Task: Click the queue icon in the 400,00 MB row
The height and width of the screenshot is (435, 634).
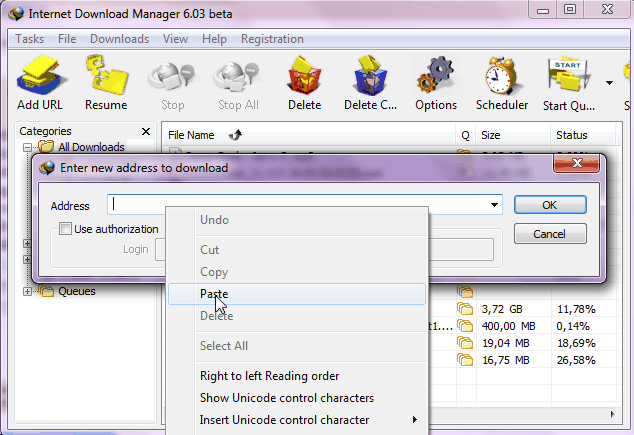Action: pos(465,326)
